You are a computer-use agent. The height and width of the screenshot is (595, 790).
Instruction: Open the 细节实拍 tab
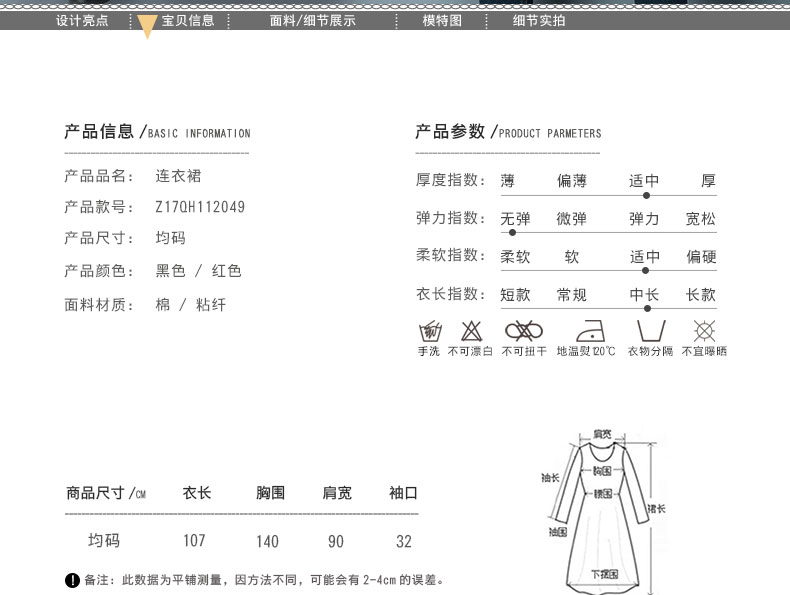tap(539, 20)
